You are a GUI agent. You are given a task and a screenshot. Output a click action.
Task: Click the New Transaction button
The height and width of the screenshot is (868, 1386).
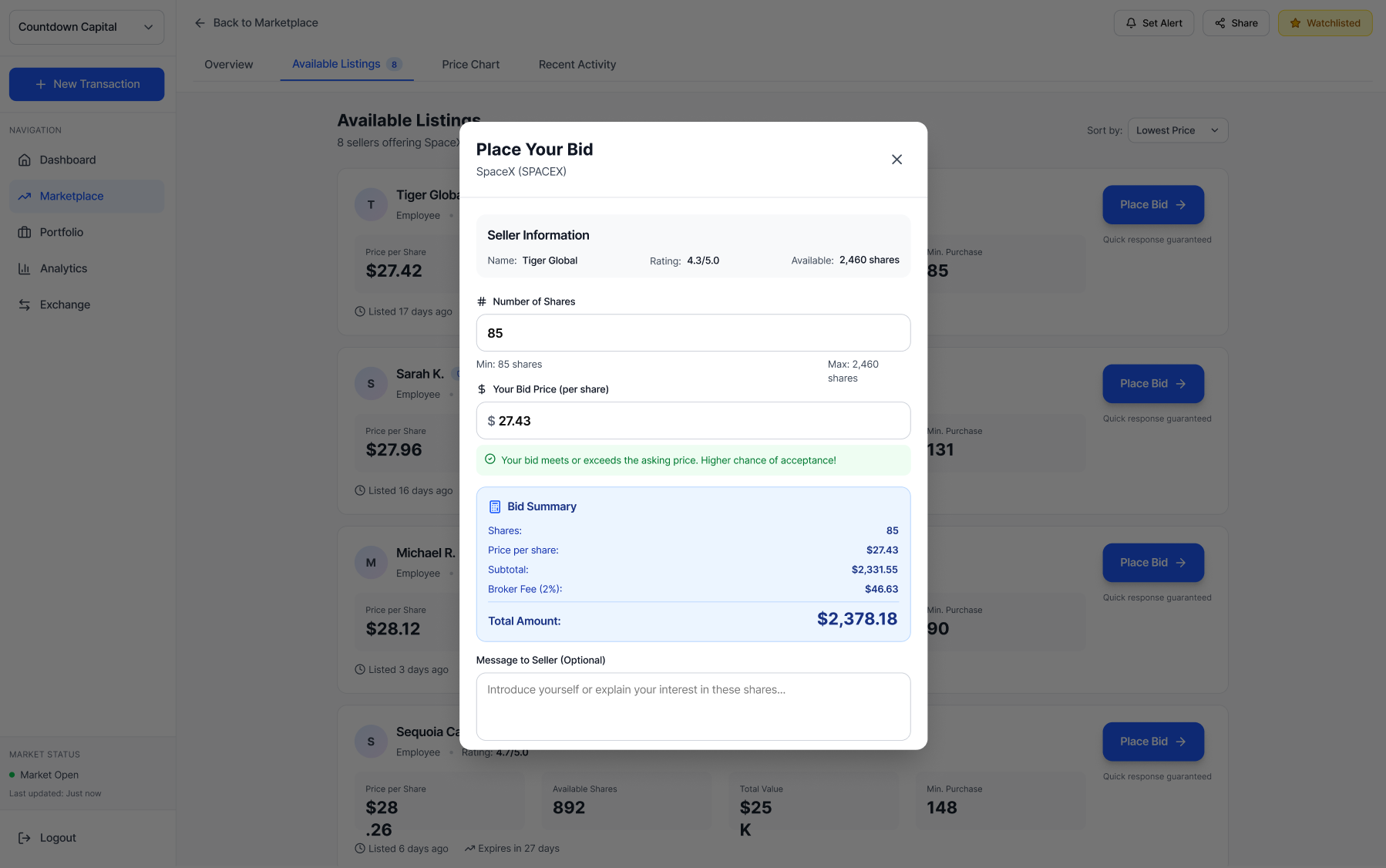tap(86, 84)
